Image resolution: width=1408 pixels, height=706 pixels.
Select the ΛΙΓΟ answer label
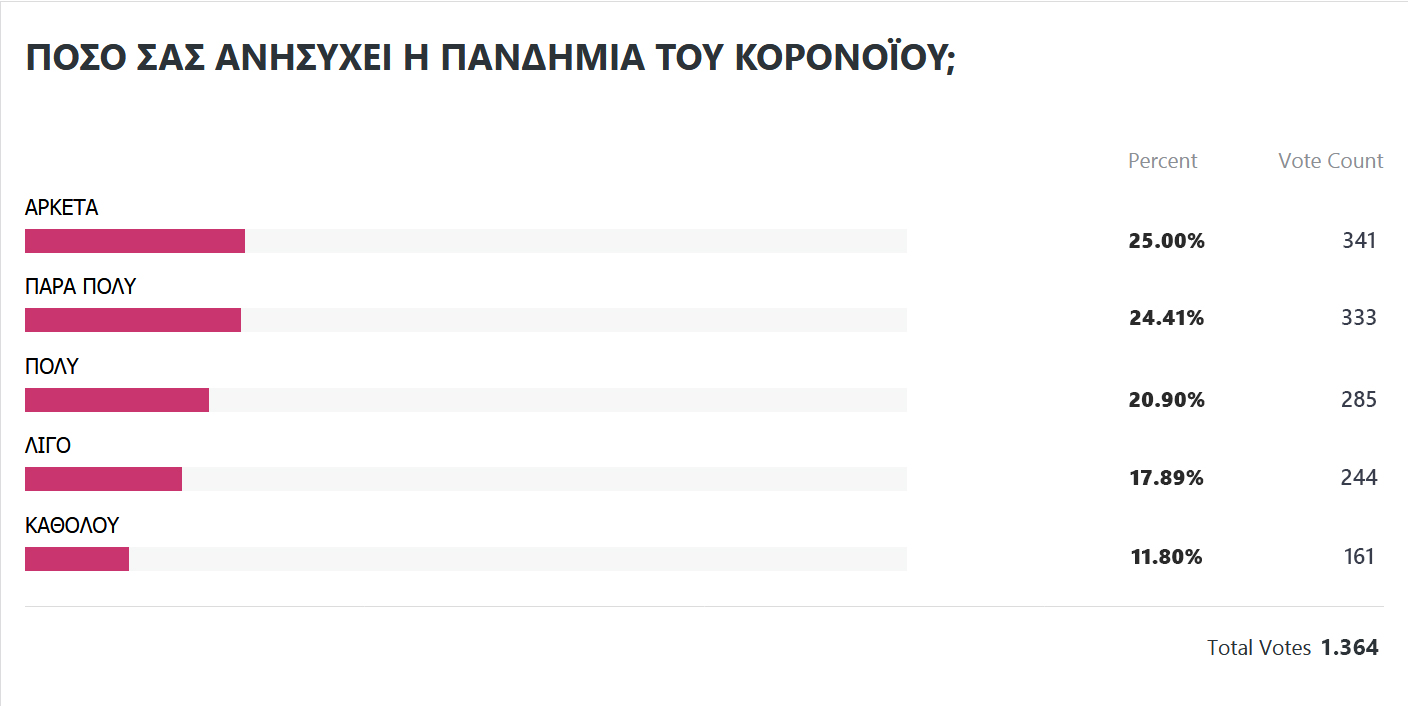(48, 446)
